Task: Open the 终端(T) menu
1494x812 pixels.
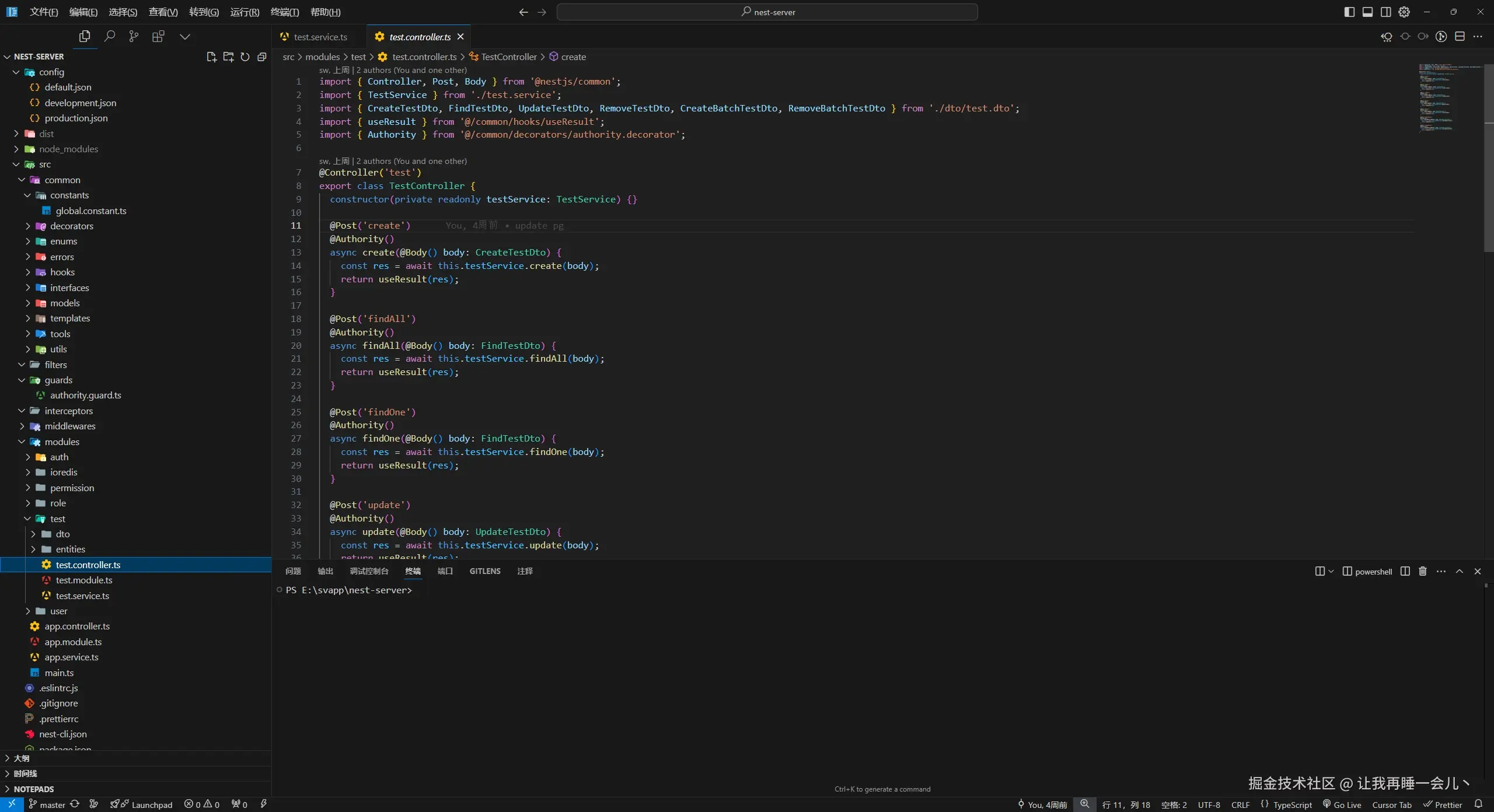Action: pos(285,12)
